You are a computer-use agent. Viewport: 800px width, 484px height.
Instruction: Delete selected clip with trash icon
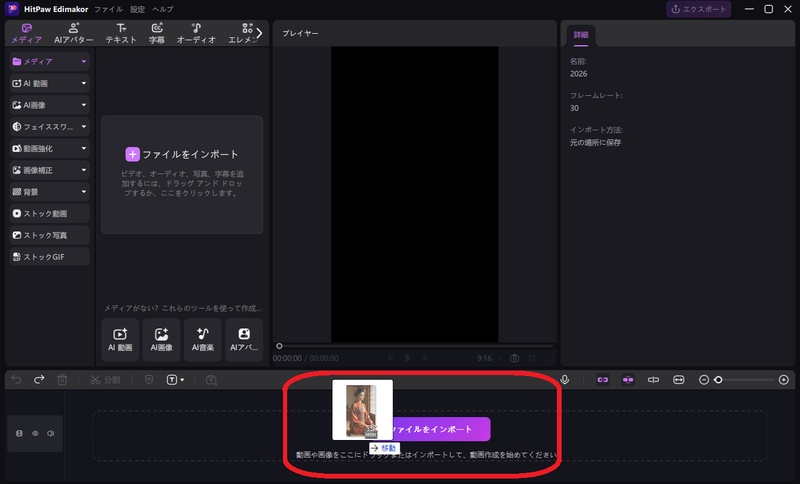[x=62, y=379]
